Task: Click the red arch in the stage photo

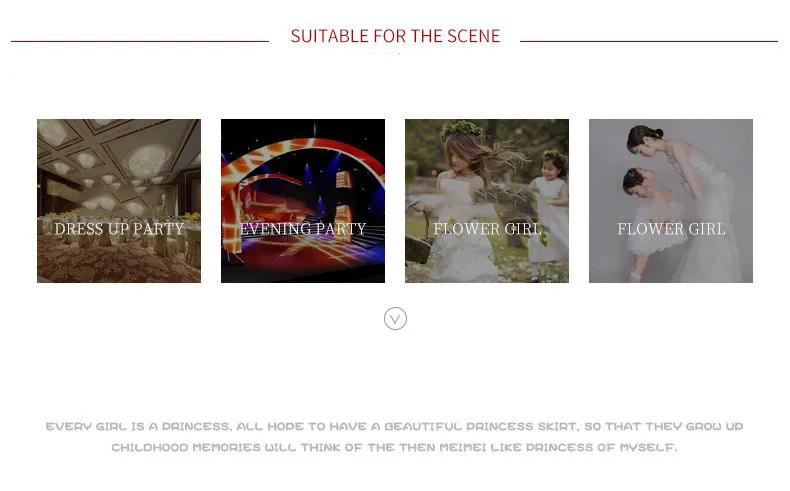Action: pos(302,161)
